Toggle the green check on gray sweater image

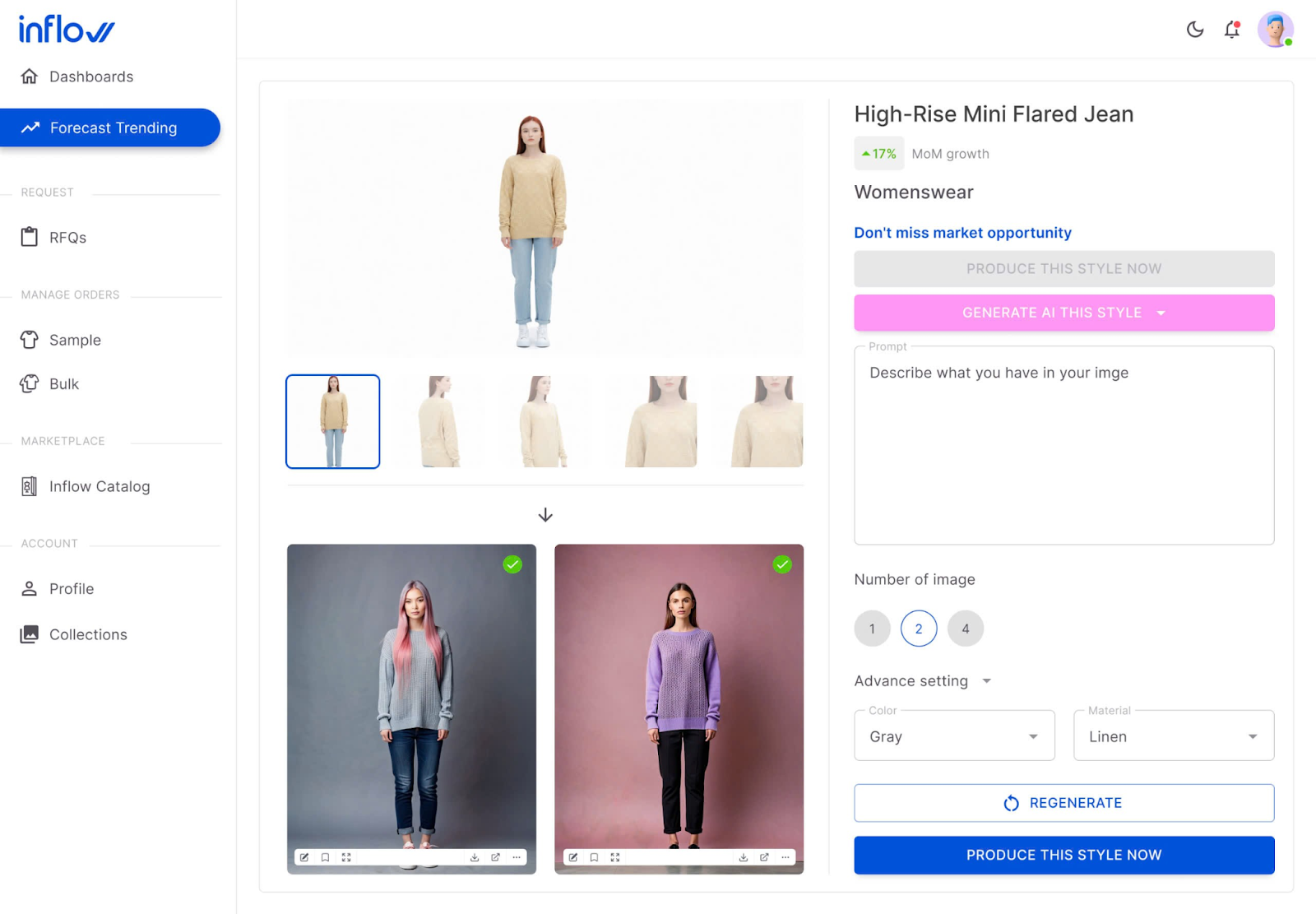[512, 564]
